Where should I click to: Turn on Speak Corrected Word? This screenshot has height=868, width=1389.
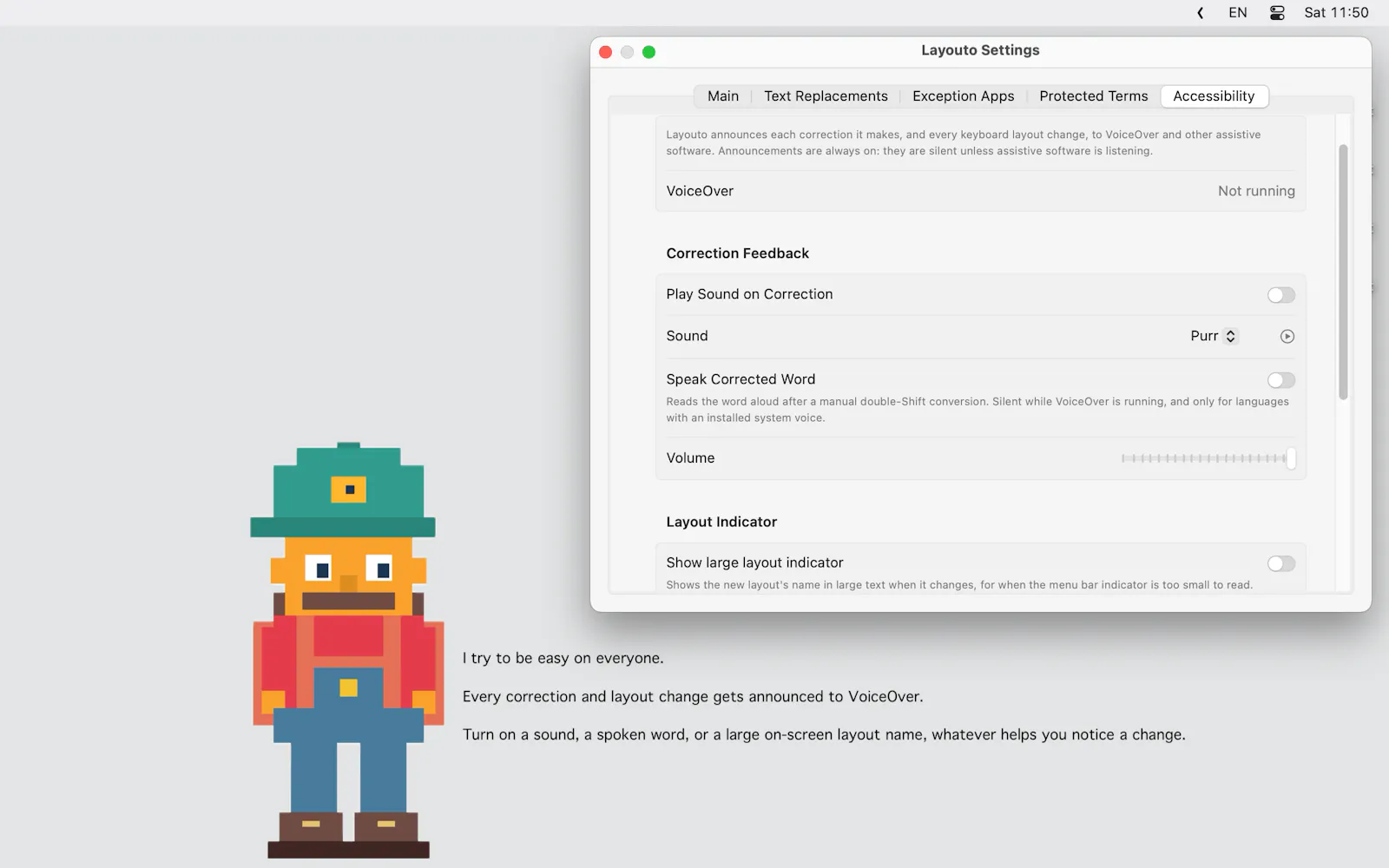point(1280,380)
